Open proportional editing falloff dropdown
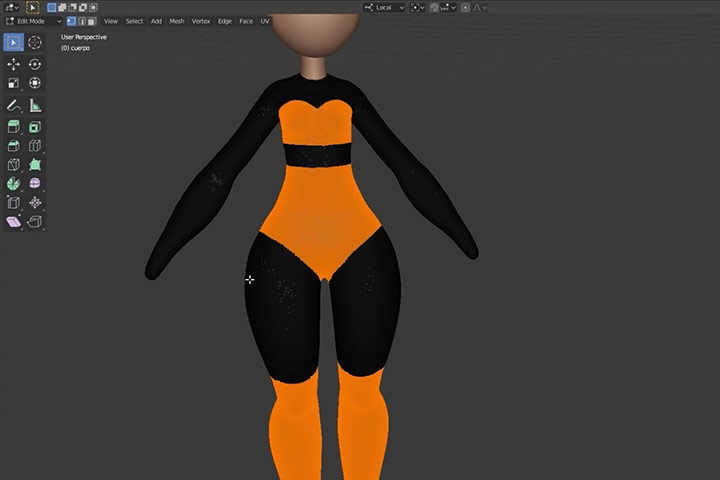720x480 pixels. tap(480, 7)
